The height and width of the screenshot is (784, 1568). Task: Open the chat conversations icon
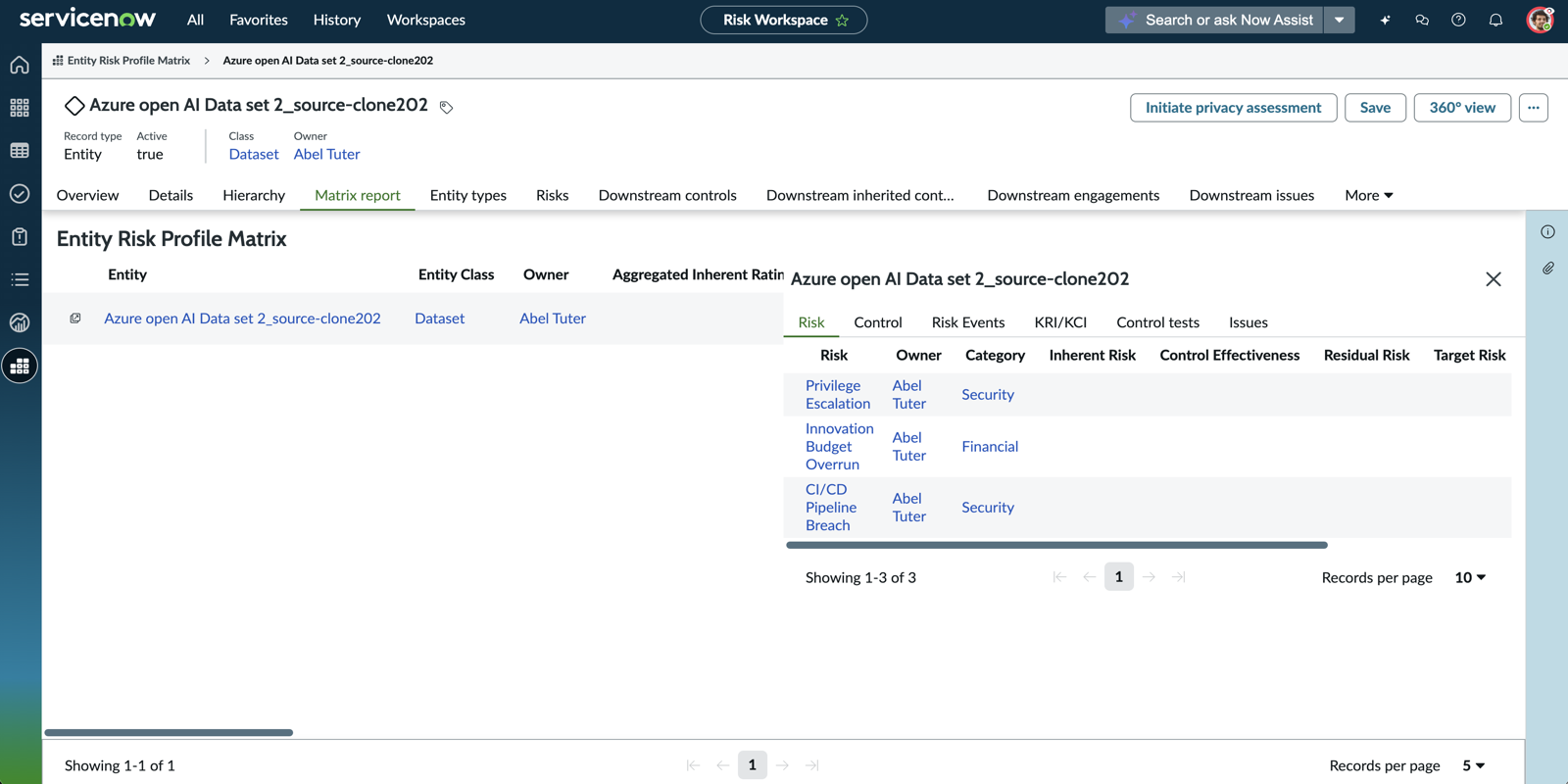1422,20
